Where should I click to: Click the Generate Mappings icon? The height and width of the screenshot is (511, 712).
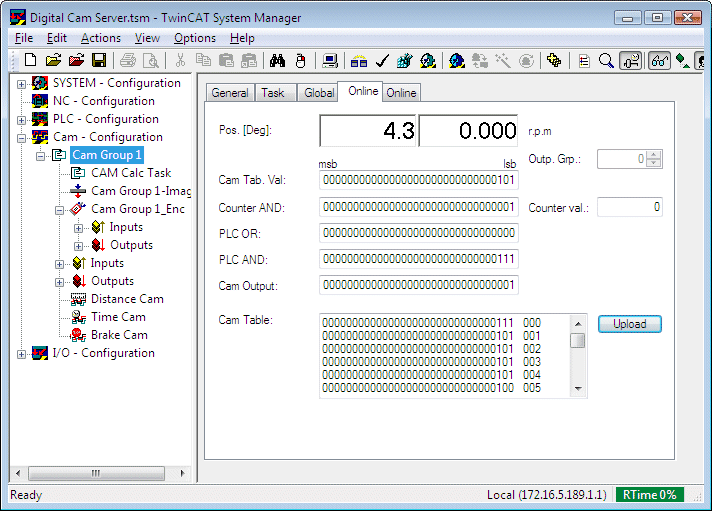click(359, 60)
